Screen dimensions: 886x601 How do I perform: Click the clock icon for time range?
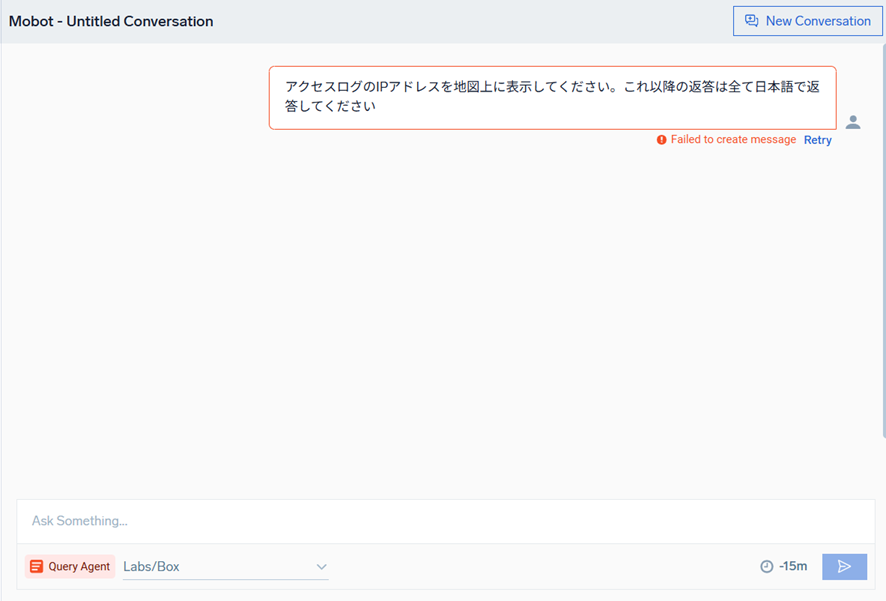coord(767,567)
